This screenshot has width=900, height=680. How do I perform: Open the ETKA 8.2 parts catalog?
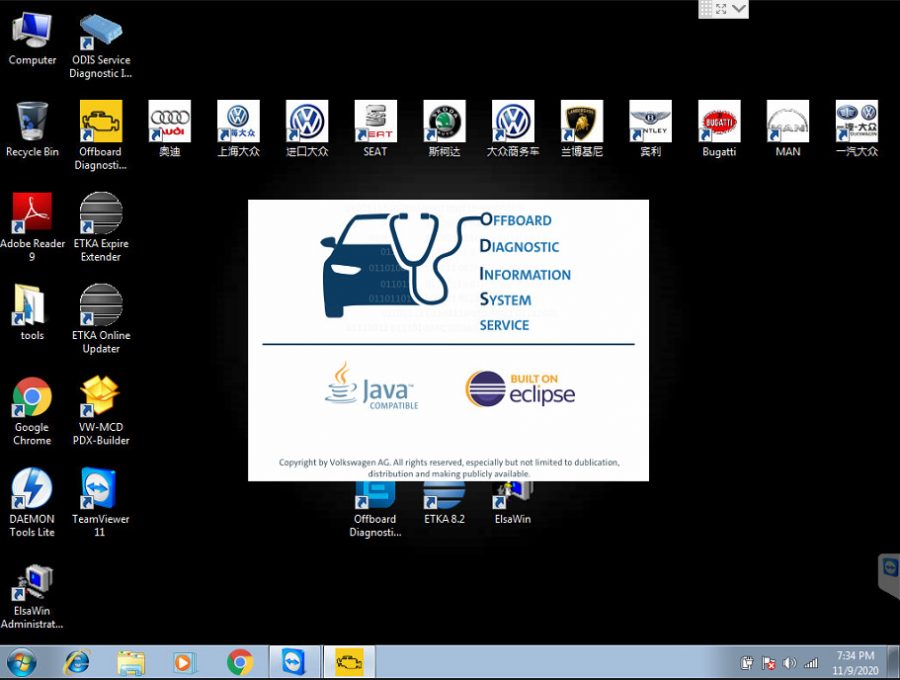coord(443,495)
